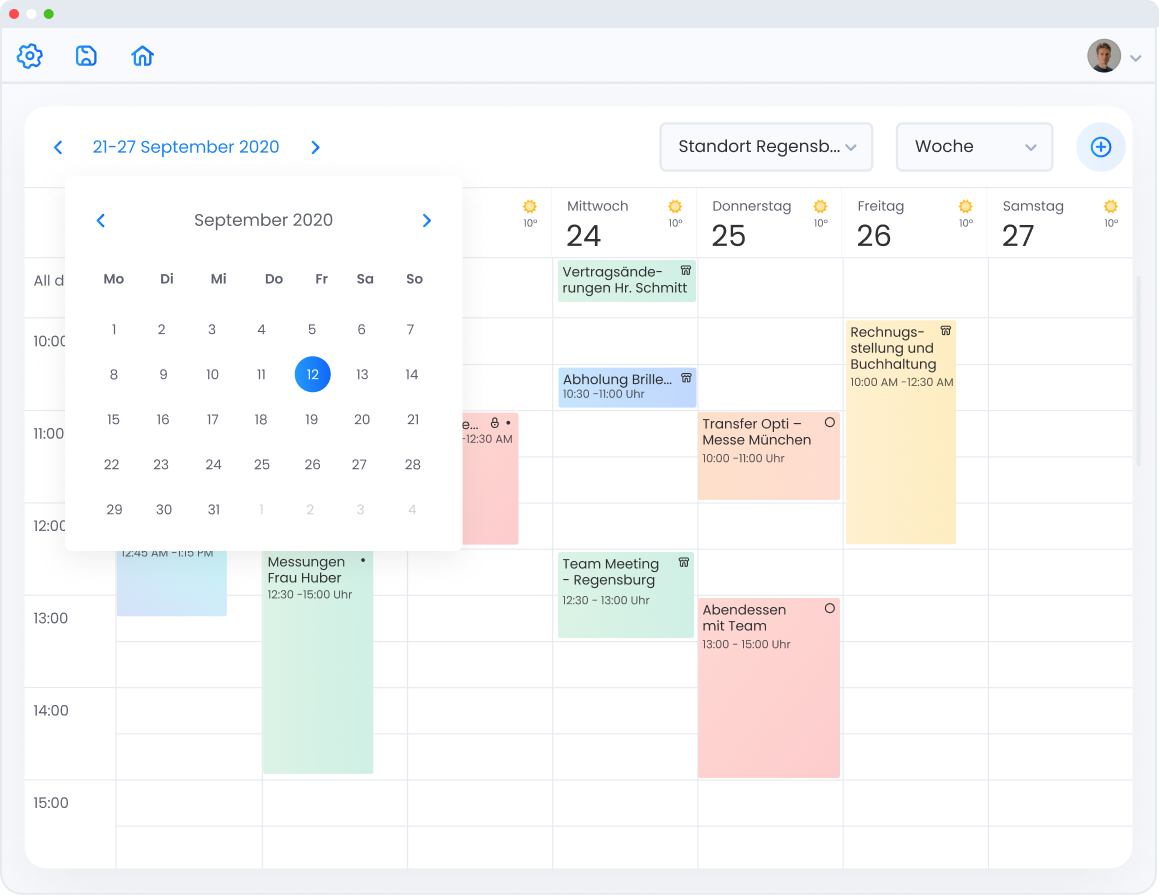Screen dimensions: 1160x896
Task: Click the home icon in the top bar
Action: [142, 56]
